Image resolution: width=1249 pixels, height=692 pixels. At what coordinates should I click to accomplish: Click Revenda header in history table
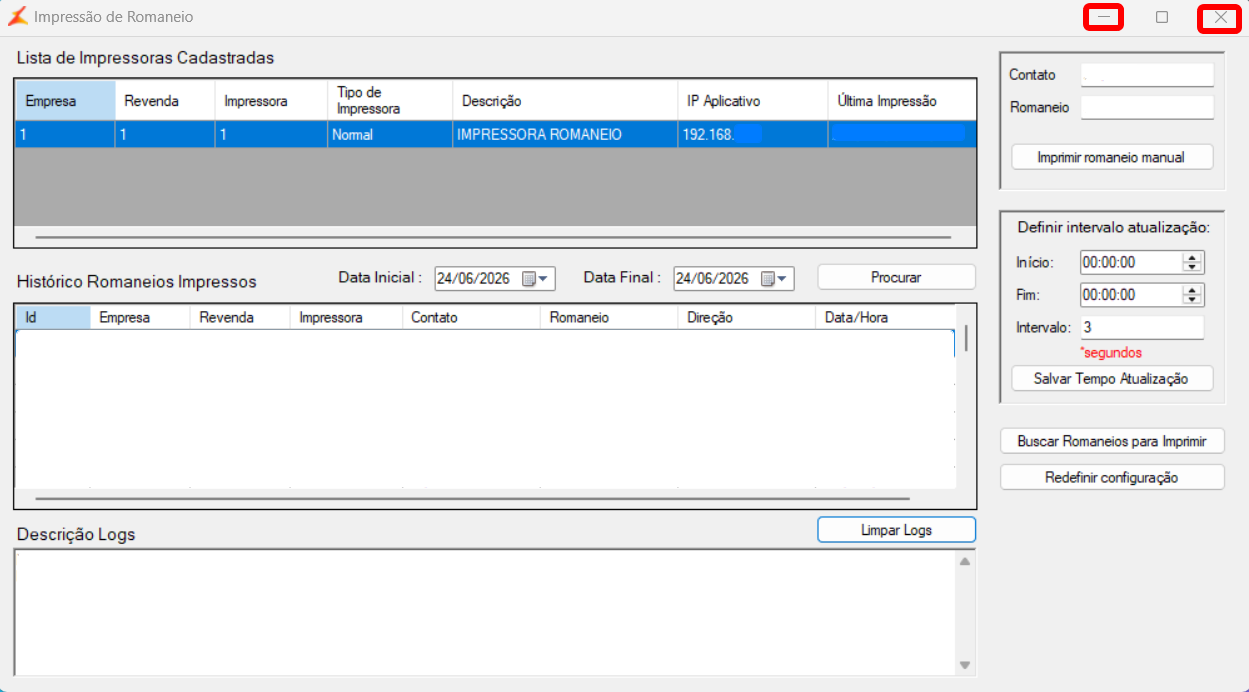tap(240, 317)
